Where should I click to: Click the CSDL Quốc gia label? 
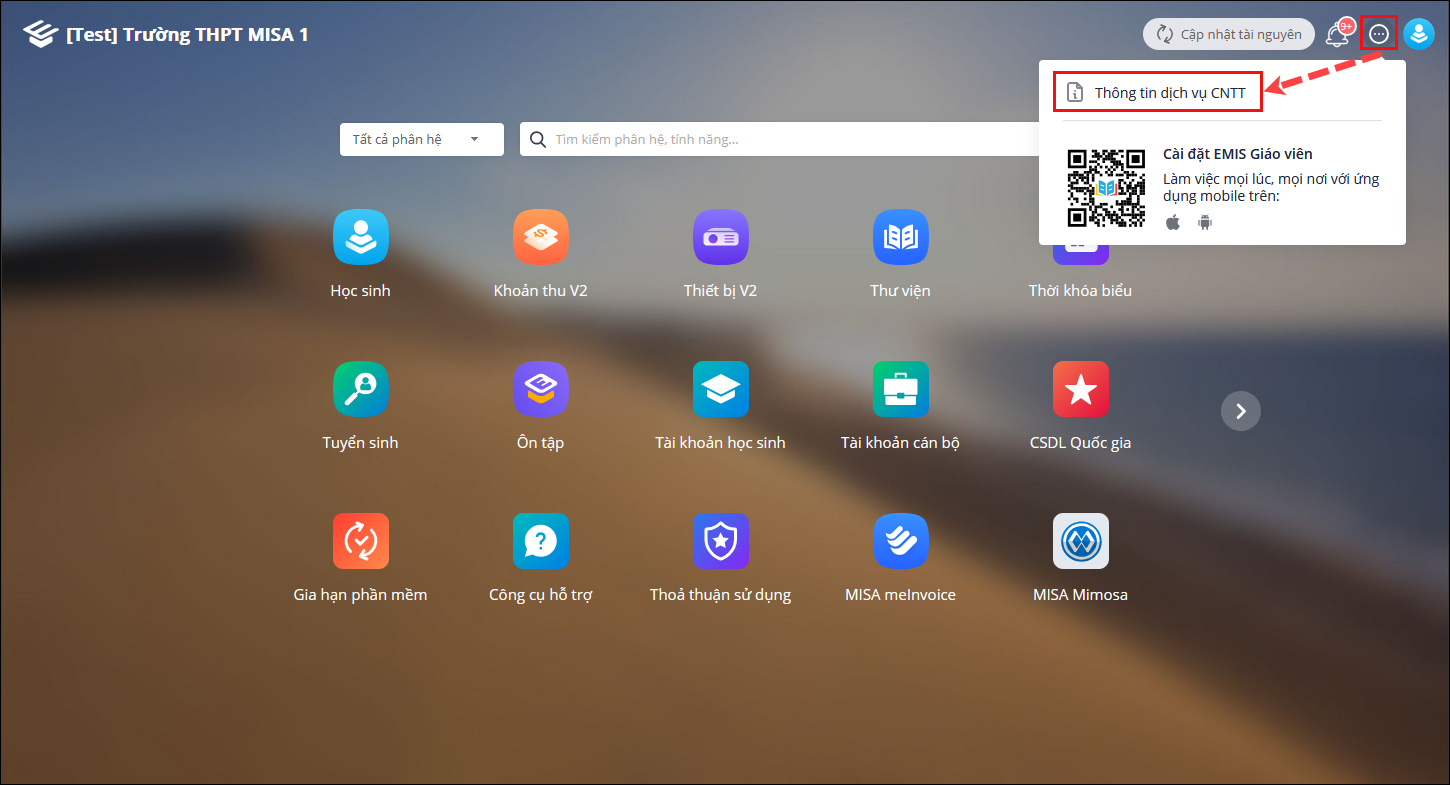[1080, 443]
